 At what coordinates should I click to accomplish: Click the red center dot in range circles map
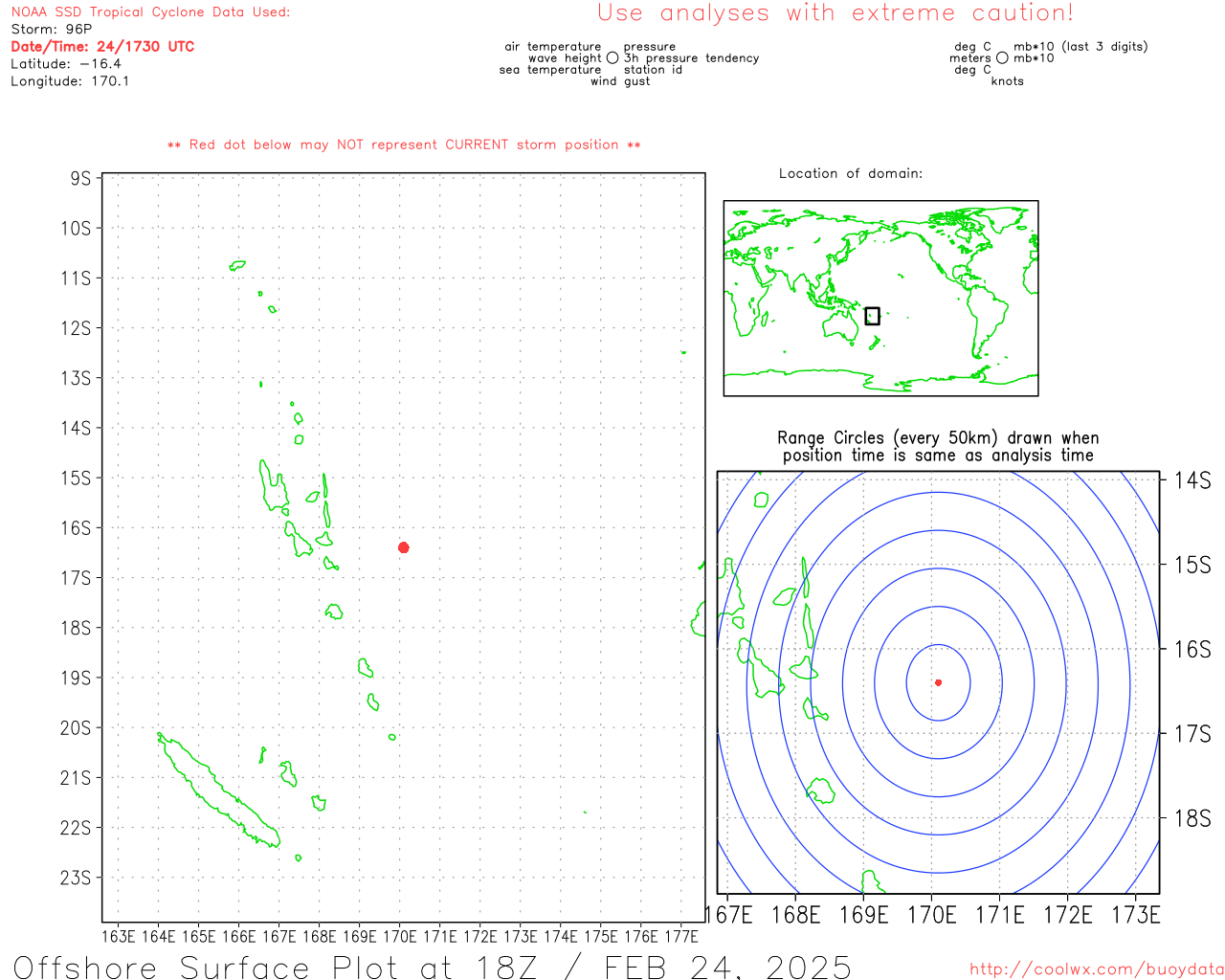point(938,682)
